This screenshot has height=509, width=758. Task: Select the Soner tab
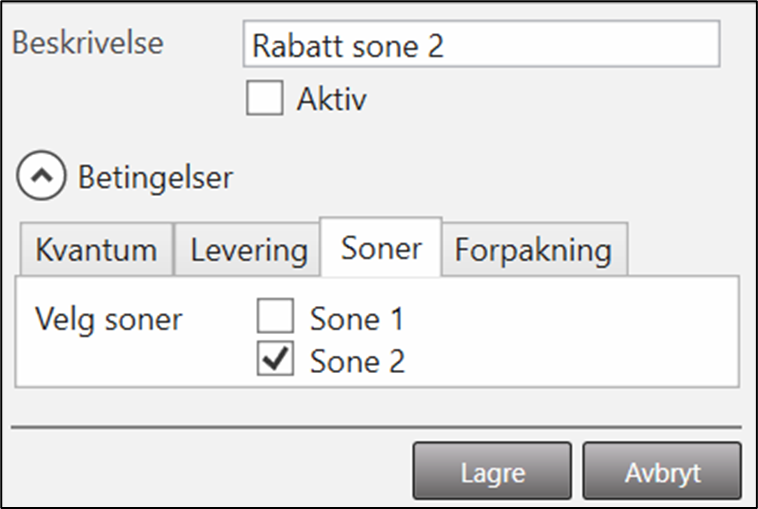(381, 248)
